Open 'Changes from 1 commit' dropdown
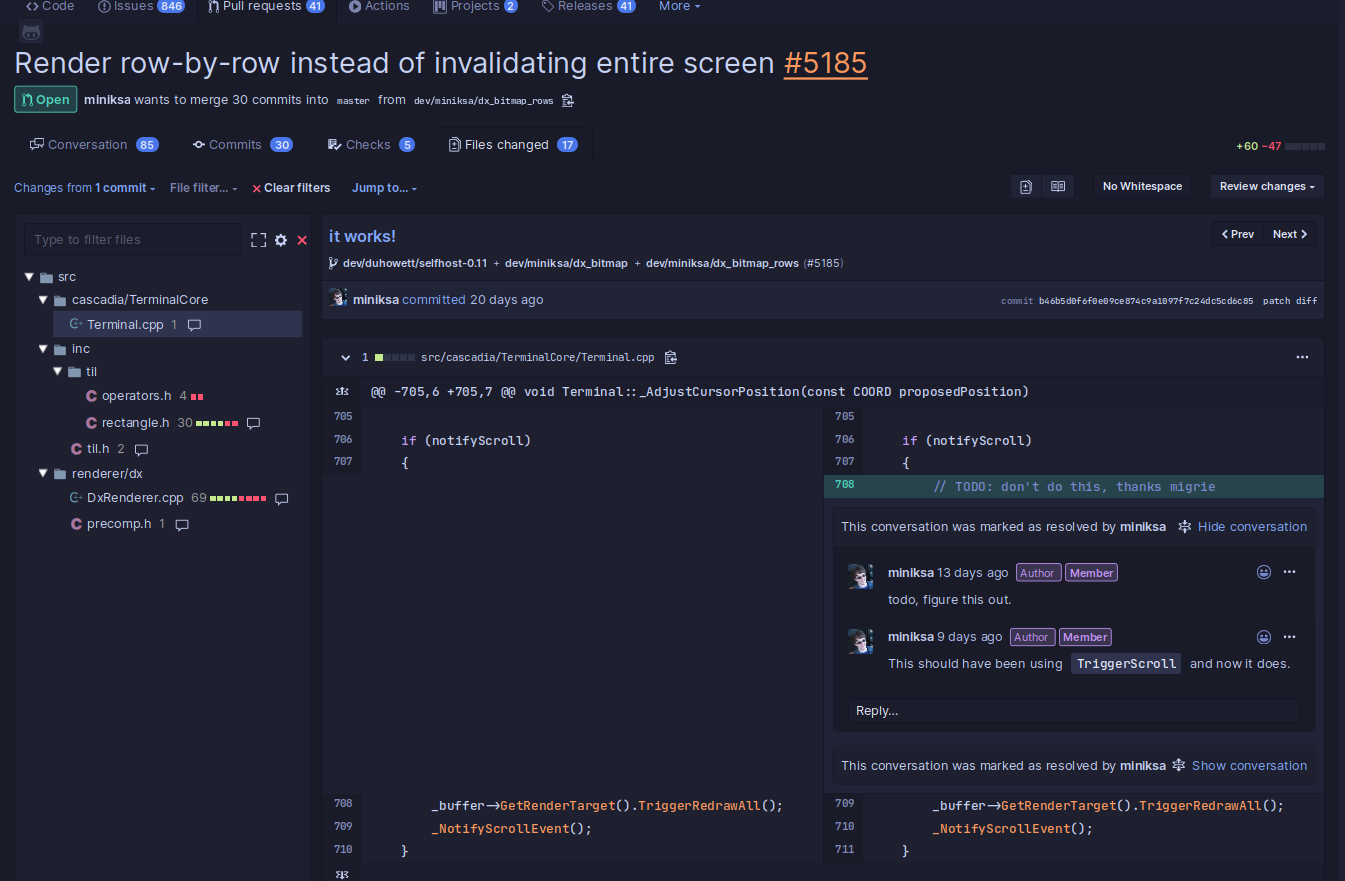Viewport: 1345px width, 881px height. [85, 188]
